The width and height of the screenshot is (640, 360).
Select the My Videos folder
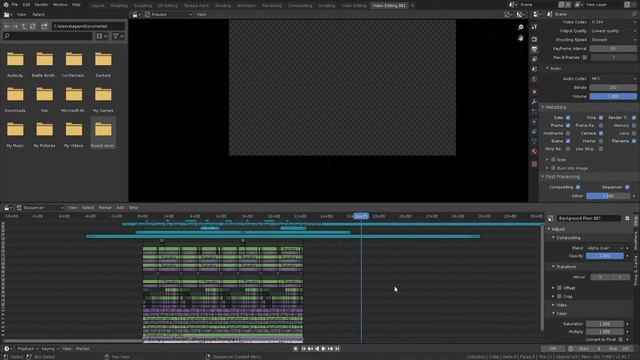(74, 134)
